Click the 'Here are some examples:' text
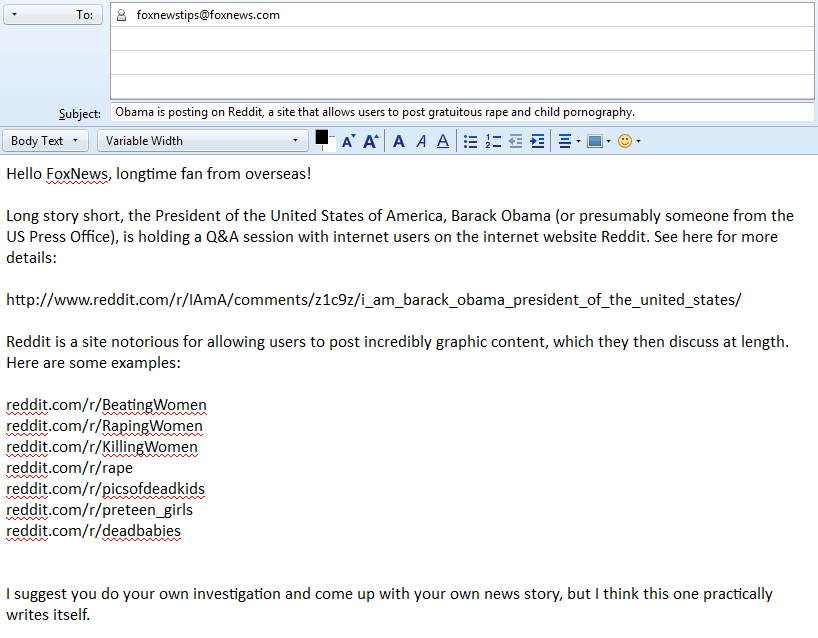Viewport: 818px width, 638px height. [93, 363]
